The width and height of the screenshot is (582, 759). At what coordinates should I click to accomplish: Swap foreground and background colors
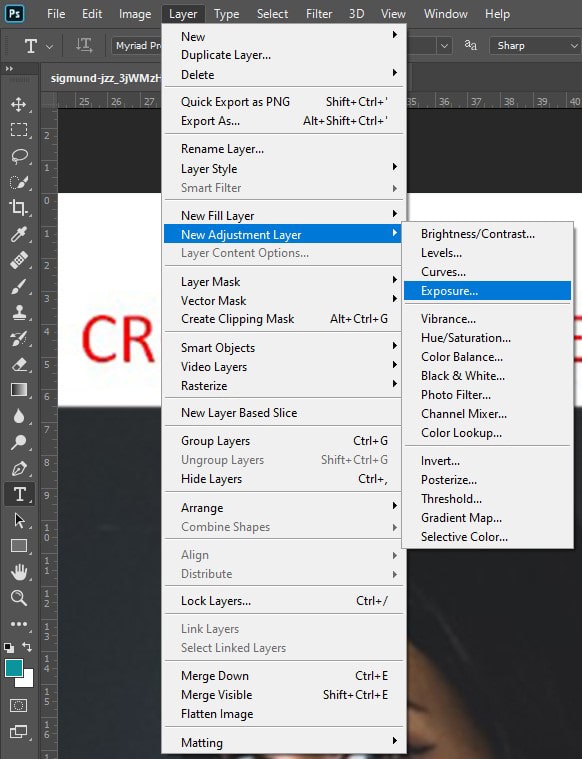27,647
